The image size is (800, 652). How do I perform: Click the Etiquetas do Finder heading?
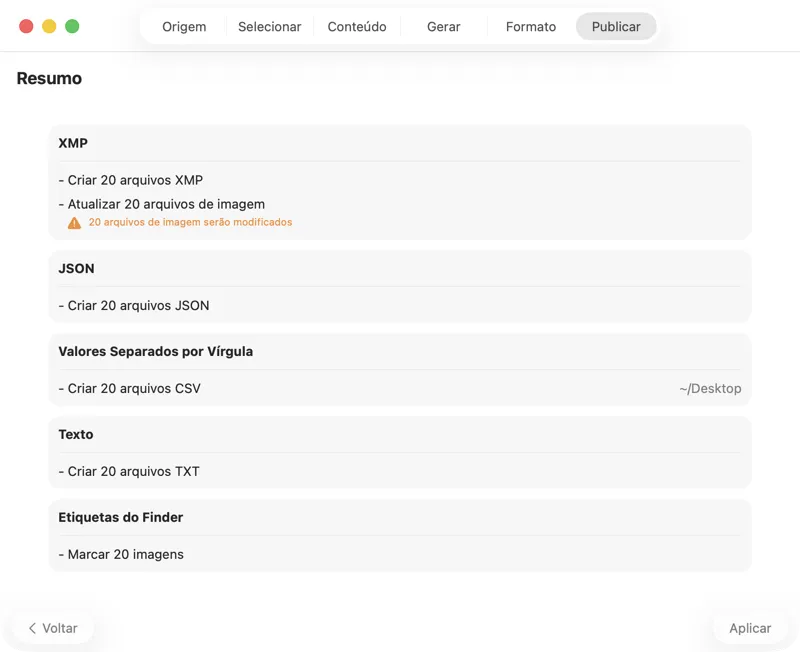pyautogui.click(x=120, y=517)
